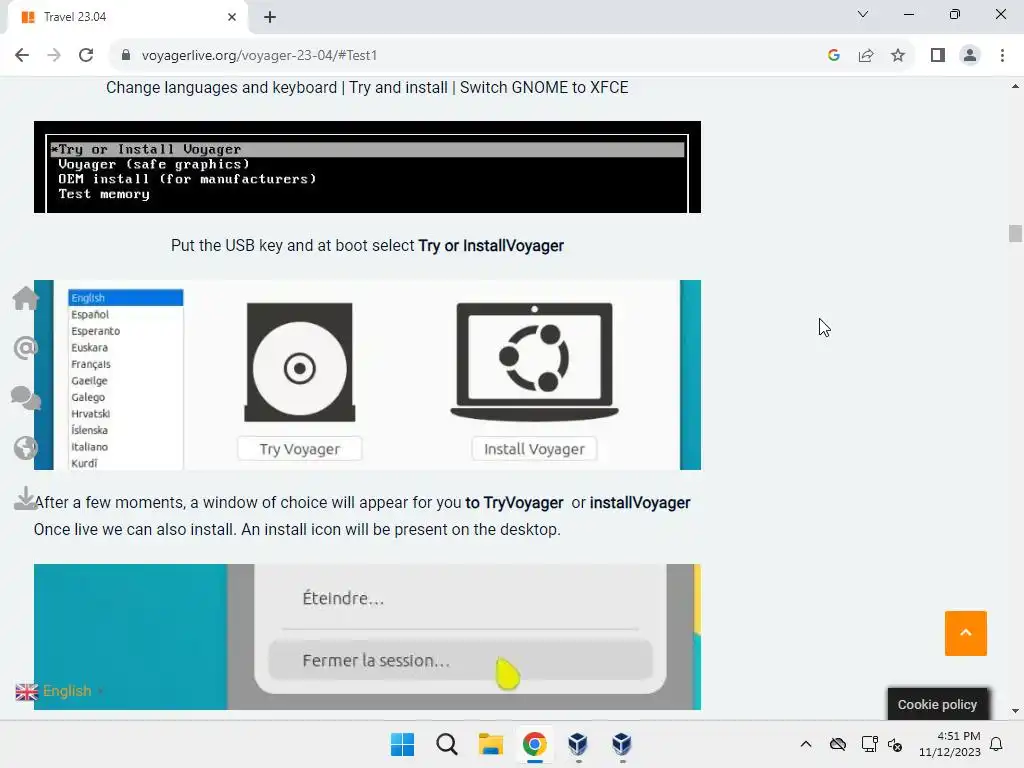Click the boot menu screenshot image
The height and width of the screenshot is (768, 1024).
click(367, 167)
